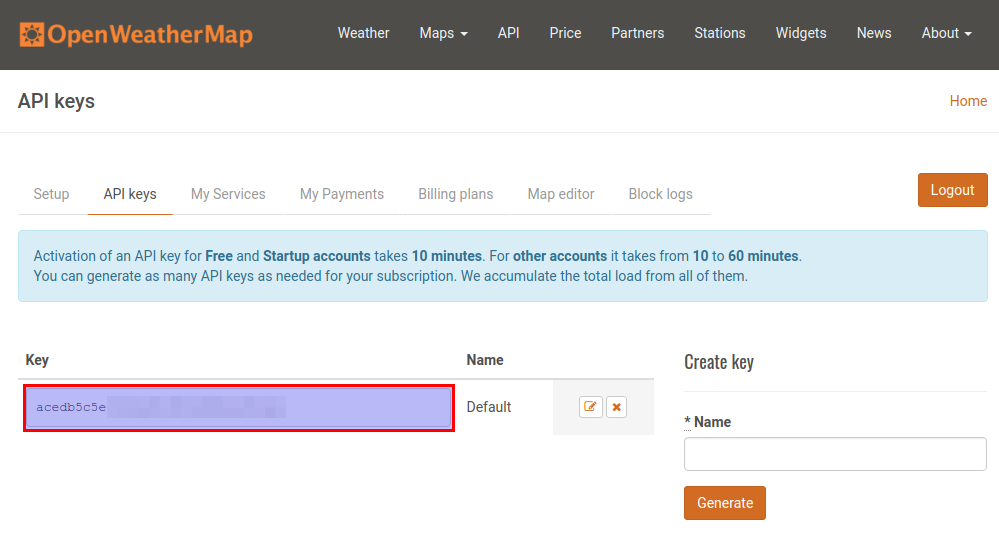The image size is (999, 534).
Task: Select the API keys tab
Action: (130, 194)
